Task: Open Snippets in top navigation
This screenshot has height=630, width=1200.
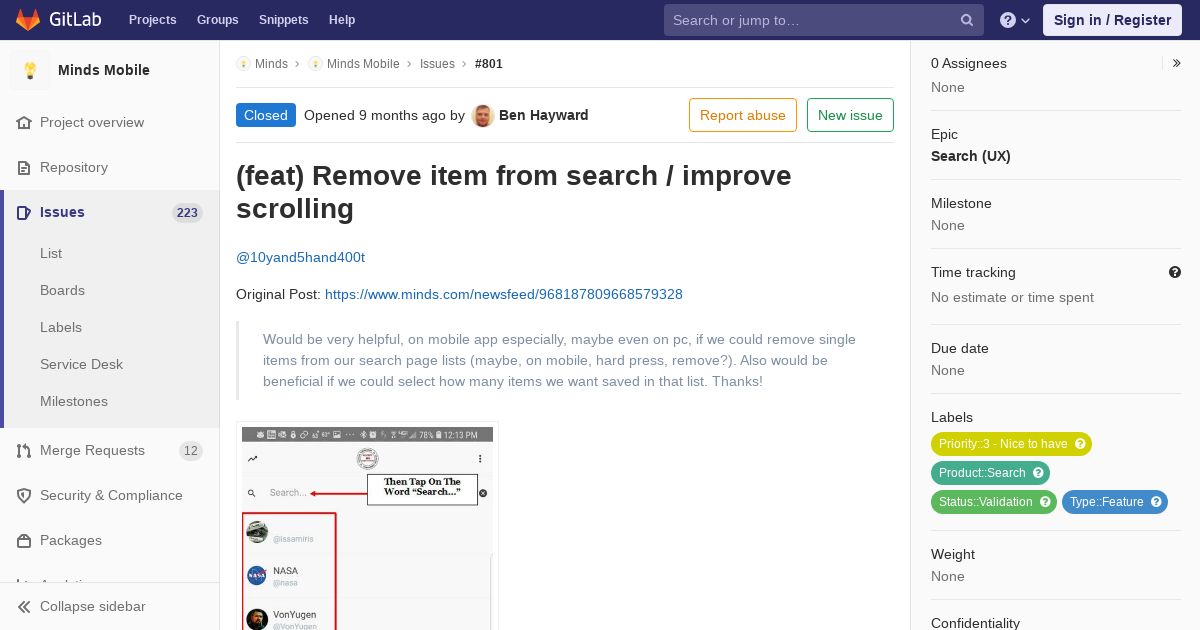Action: click(284, 20)
